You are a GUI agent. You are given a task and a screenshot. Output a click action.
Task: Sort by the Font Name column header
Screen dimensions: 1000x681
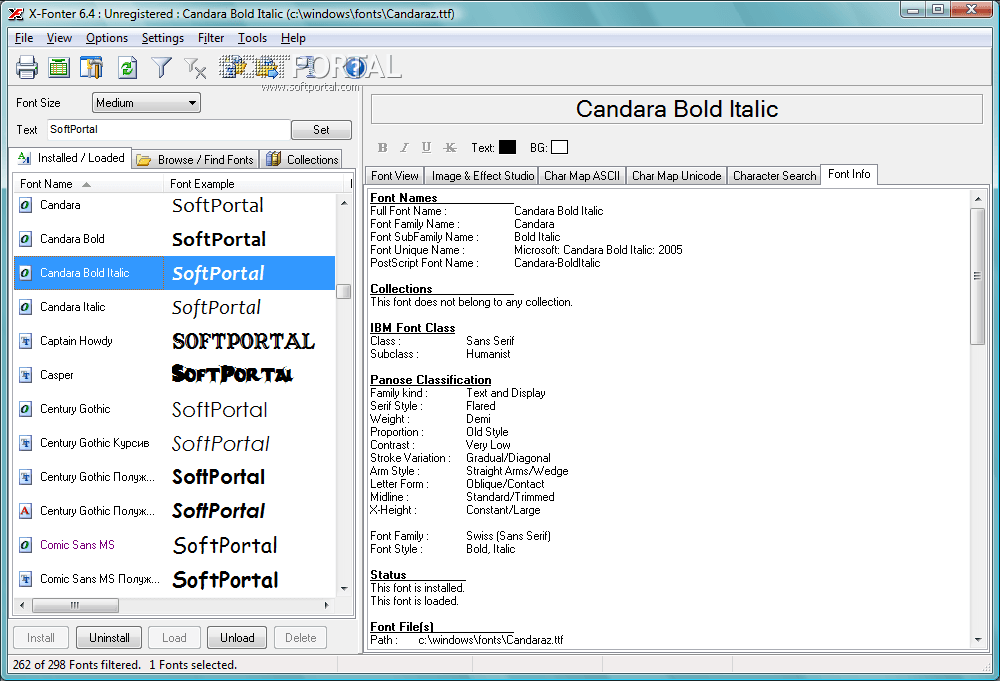click(x=88, y=184)
